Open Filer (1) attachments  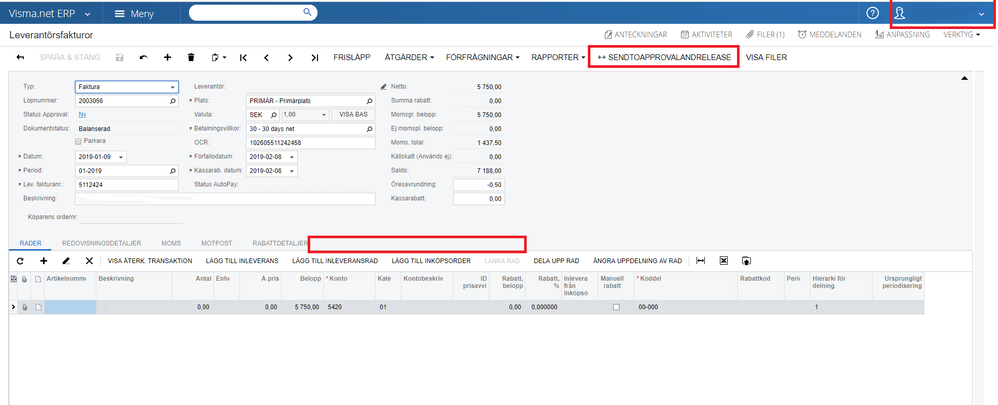(766, 34)
